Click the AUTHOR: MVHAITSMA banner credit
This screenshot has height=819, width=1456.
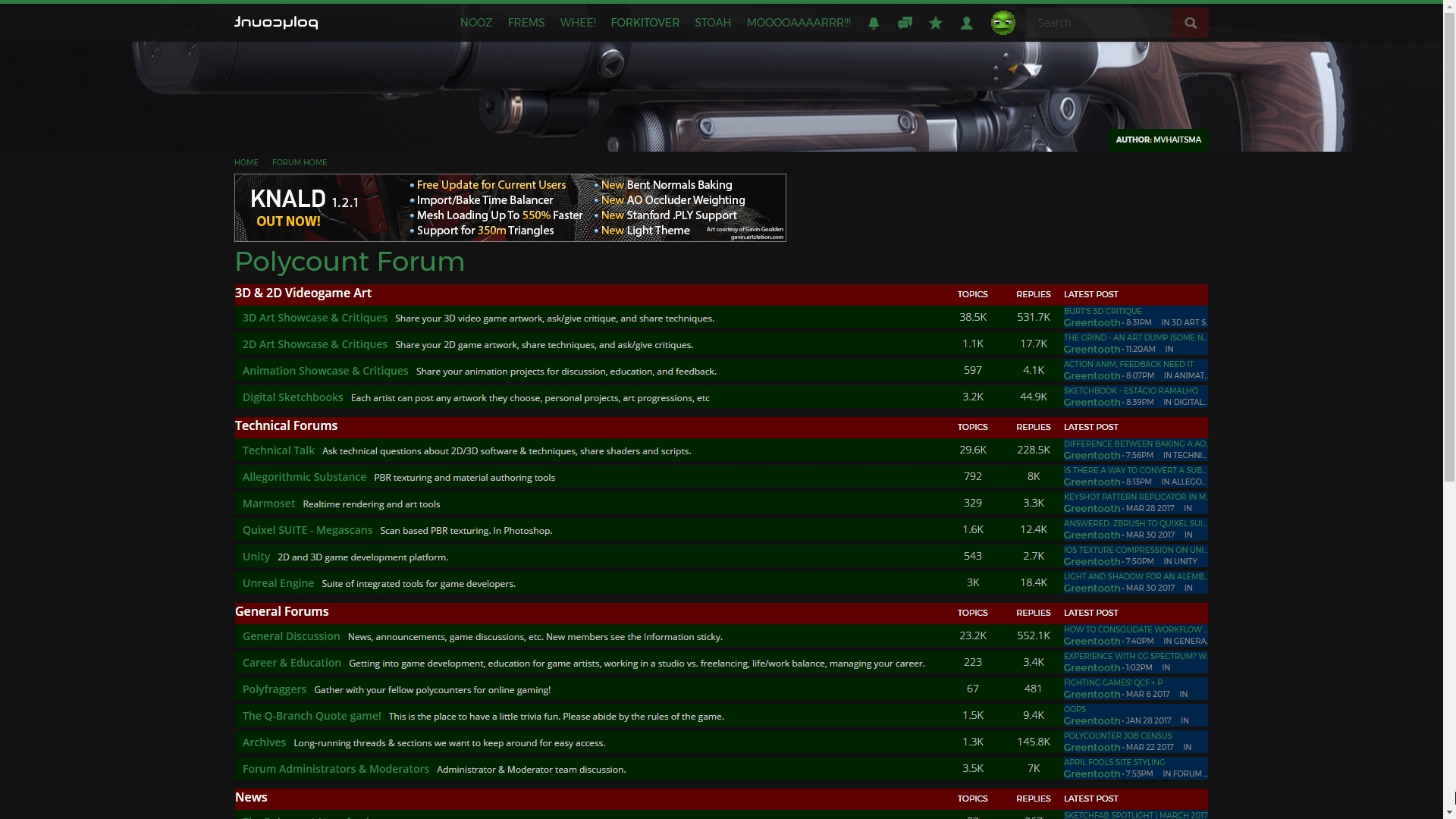(x=1158, y=140)
